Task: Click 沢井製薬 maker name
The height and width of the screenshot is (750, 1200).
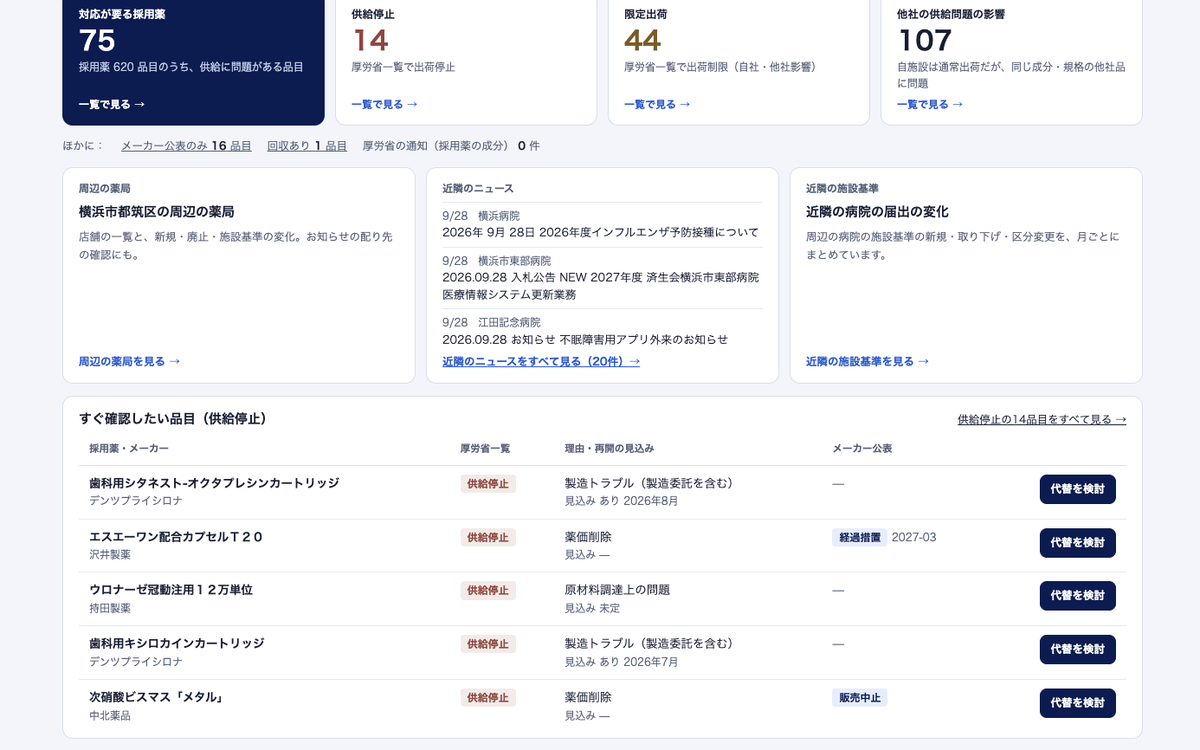Action: [110, 554]
